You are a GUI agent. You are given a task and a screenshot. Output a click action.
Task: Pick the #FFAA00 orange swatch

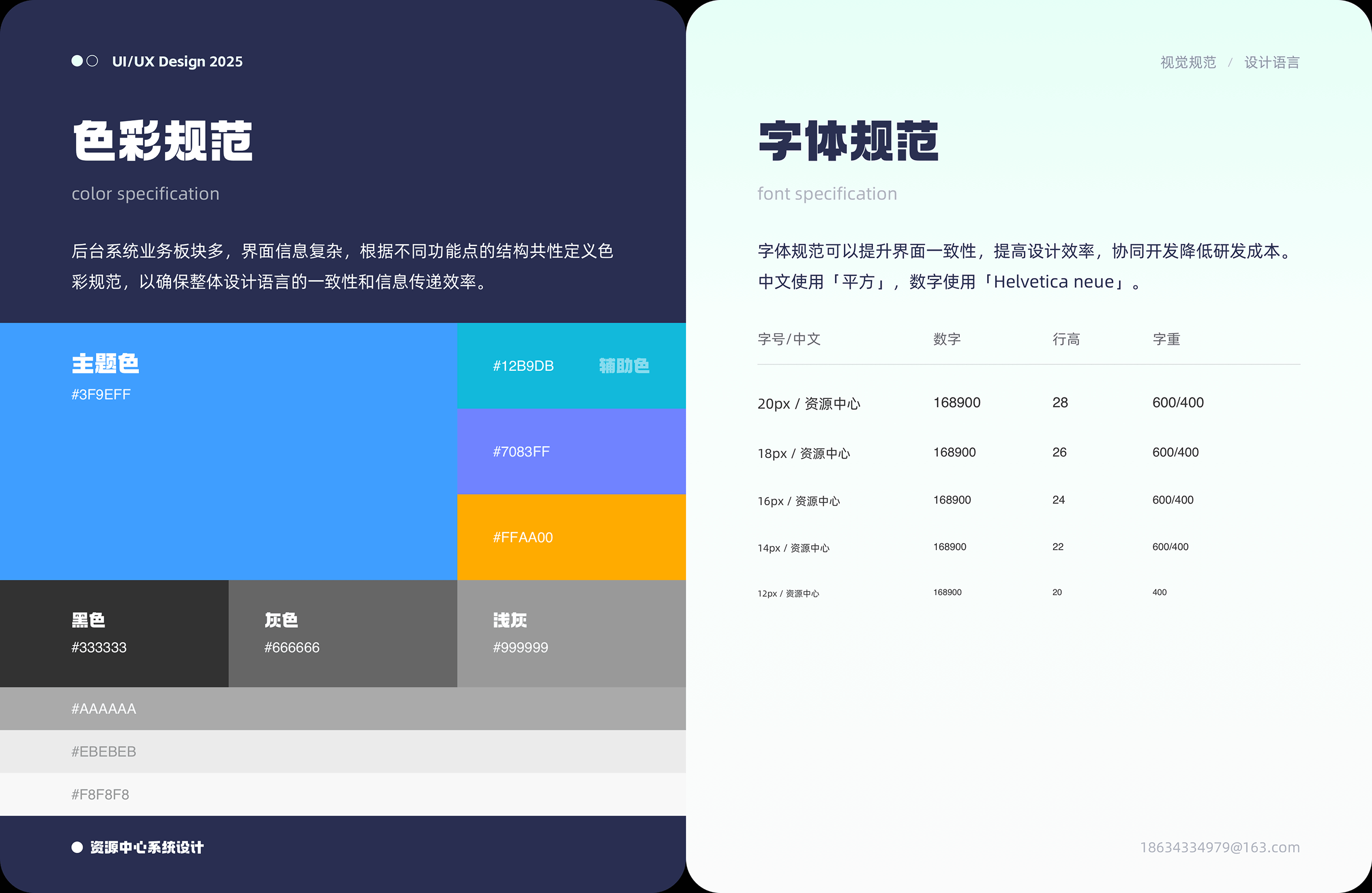(x=571, y=537)
